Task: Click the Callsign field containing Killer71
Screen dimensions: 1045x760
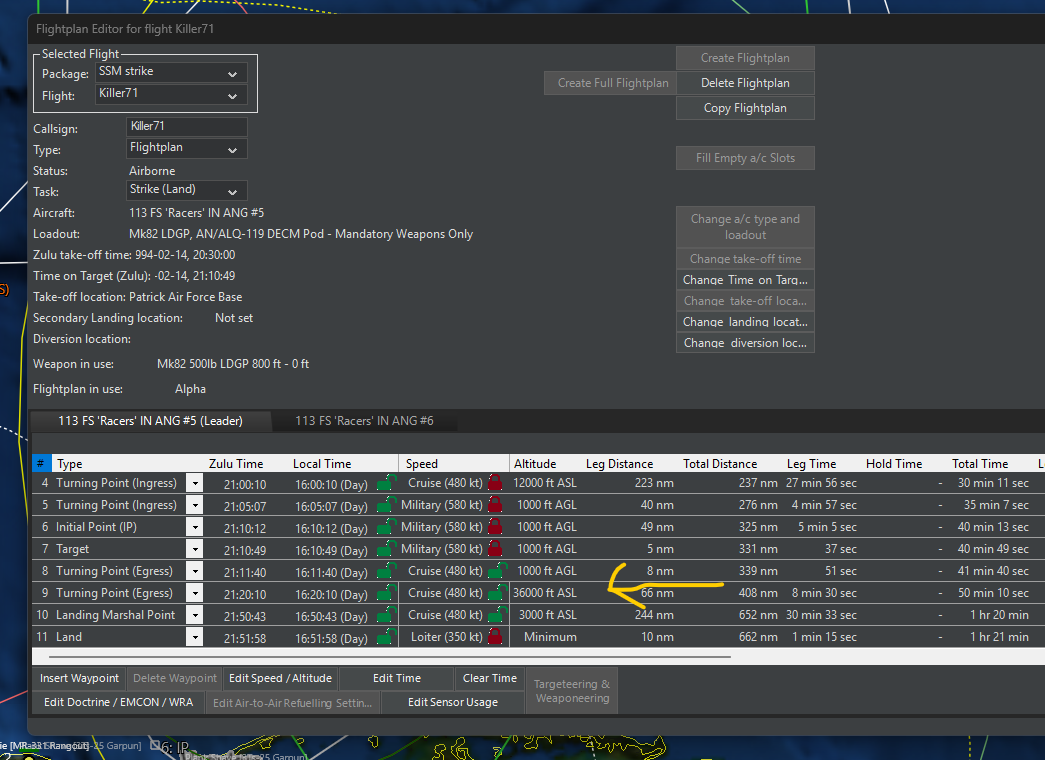Action: tap(187, 127)
